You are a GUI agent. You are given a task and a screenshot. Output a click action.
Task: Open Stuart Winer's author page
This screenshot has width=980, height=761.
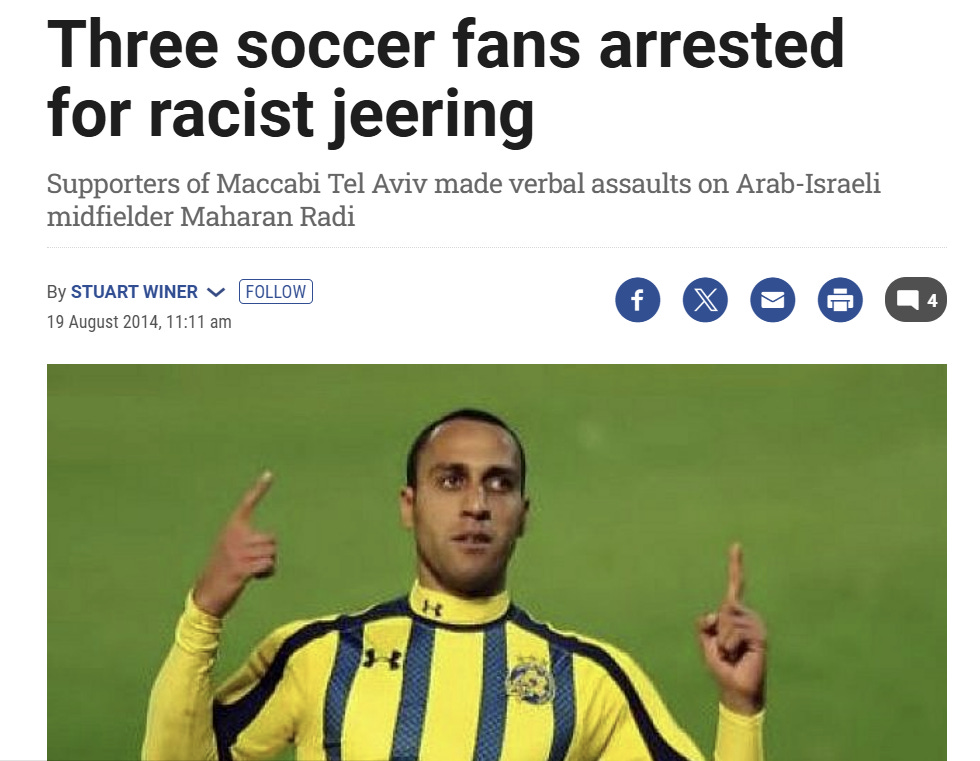click(x=134, y=292)
